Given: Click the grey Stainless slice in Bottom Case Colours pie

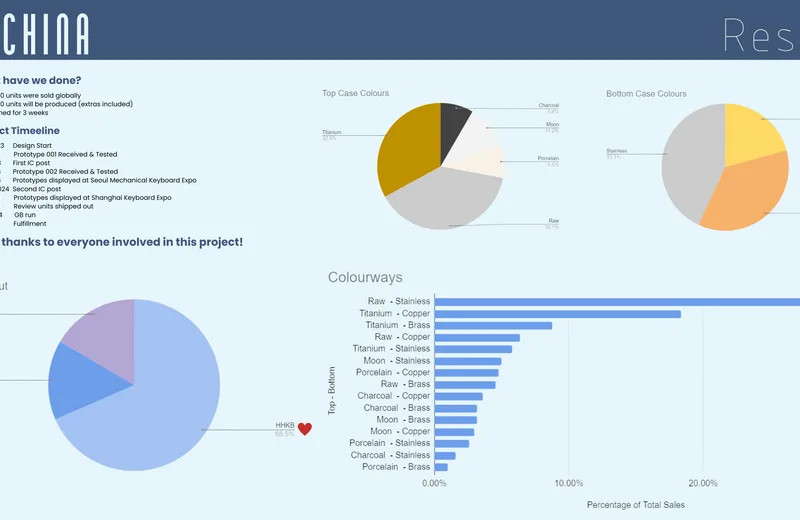Looking at the screenshot, I should (691, 163).
